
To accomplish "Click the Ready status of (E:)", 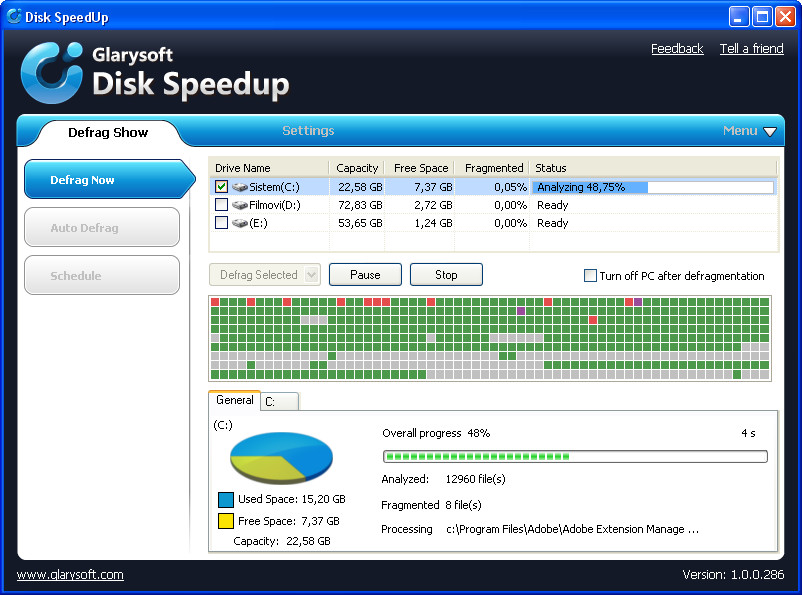I will point(552,223).
